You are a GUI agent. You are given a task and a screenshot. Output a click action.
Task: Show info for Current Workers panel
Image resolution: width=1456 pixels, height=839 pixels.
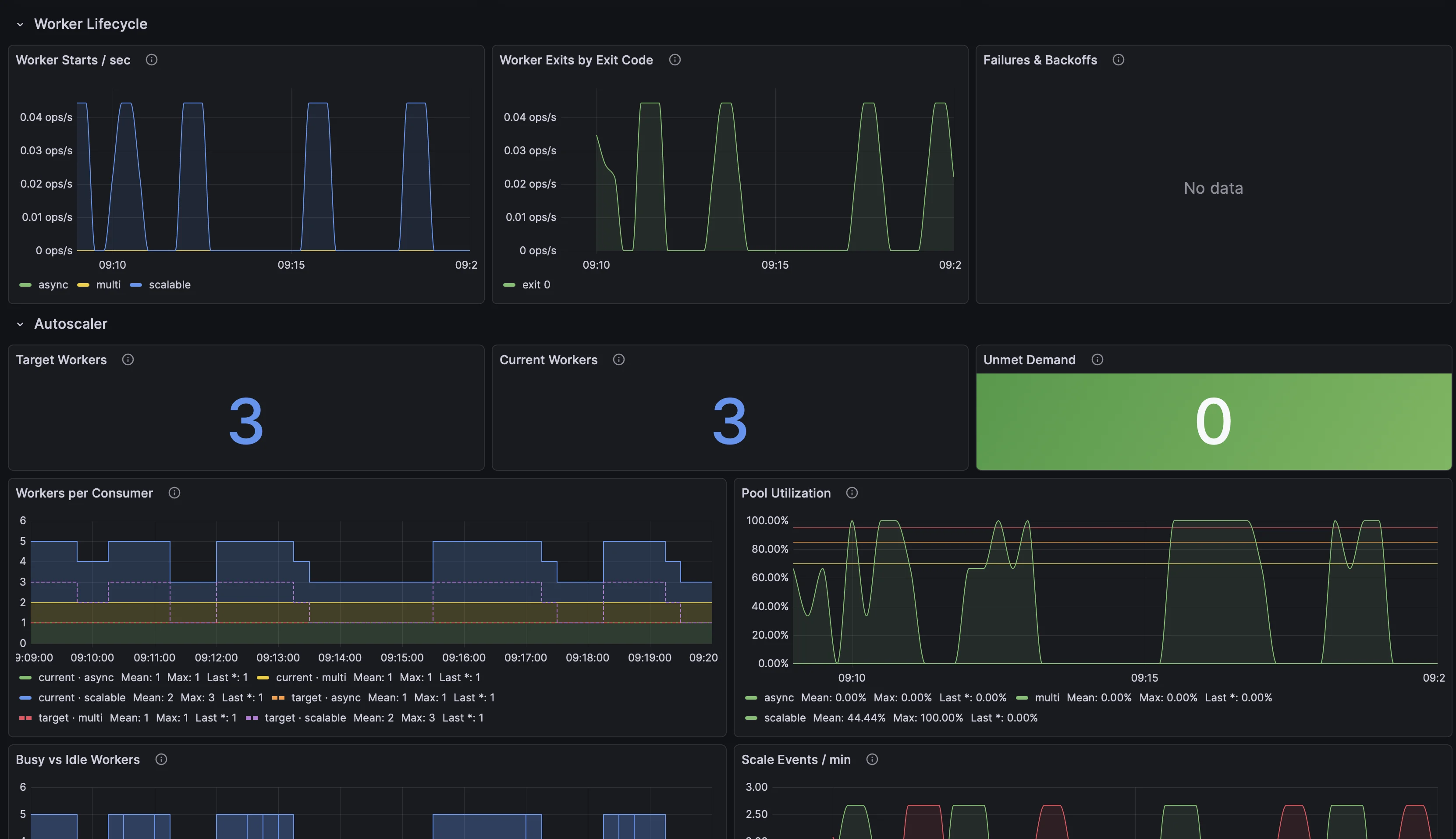click(619, 359)
